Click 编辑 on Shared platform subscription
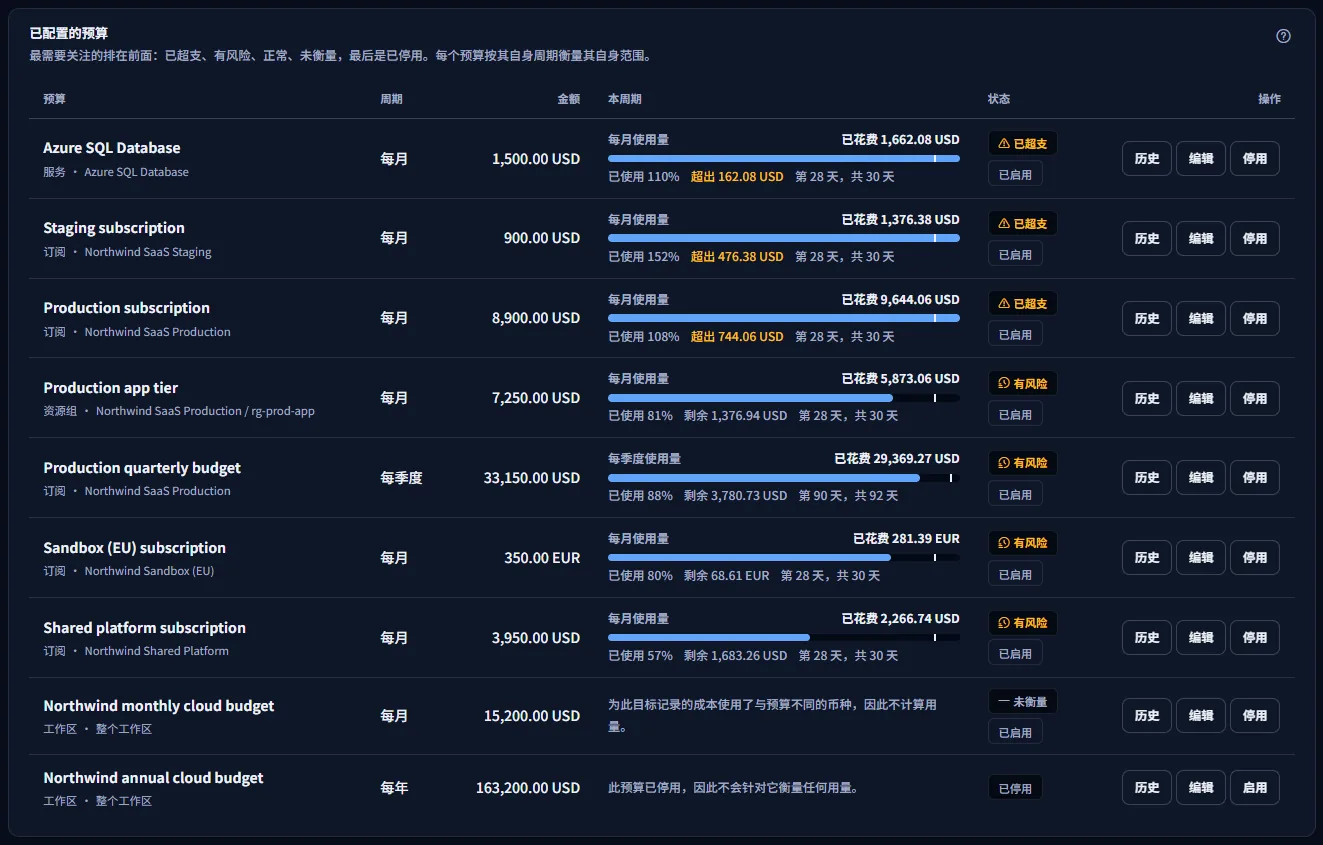Image resolution: width=1323 pixels, height=845 pixels. [1201, 638]
